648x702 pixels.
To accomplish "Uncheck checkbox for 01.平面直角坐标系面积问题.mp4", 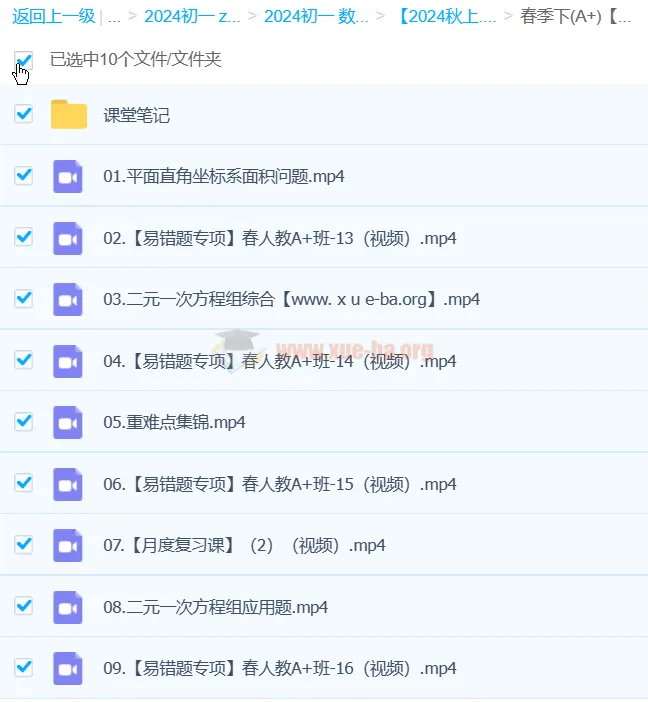I will (x=23, y=175).
